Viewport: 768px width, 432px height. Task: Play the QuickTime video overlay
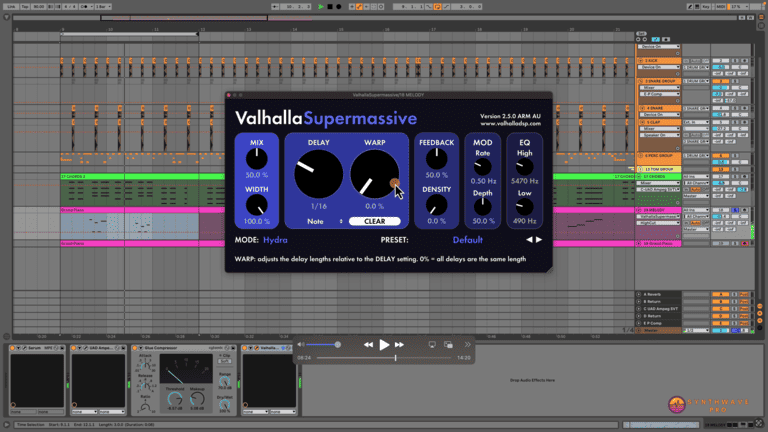pos(384,345)
